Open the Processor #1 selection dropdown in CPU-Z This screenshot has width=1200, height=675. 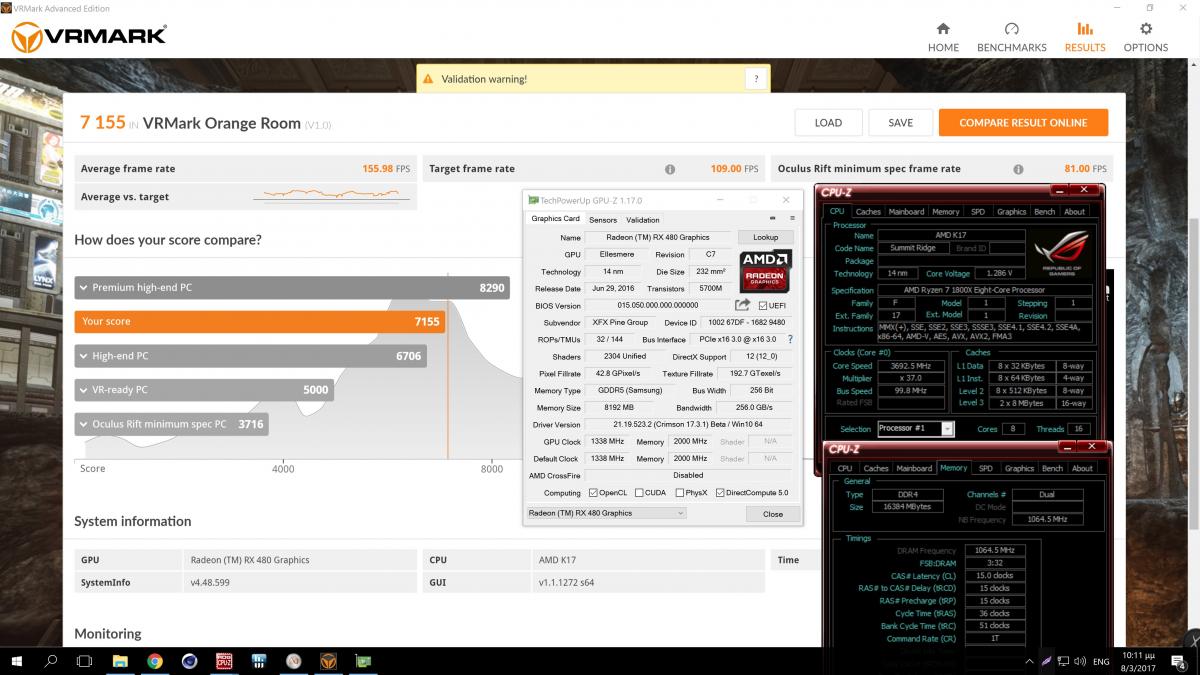pyautogui.click(x=916, y=428)
